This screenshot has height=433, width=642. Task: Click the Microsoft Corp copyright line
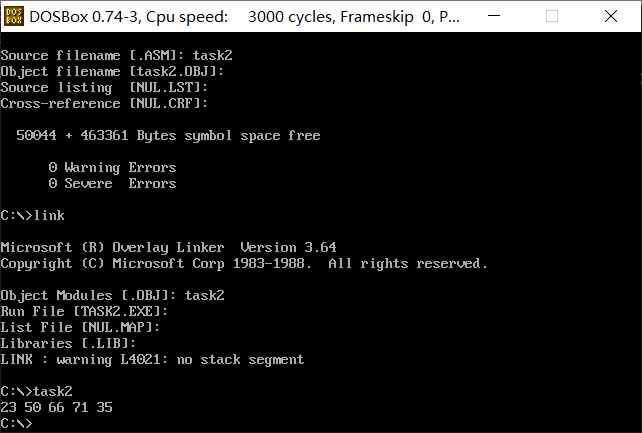[244, 263]
